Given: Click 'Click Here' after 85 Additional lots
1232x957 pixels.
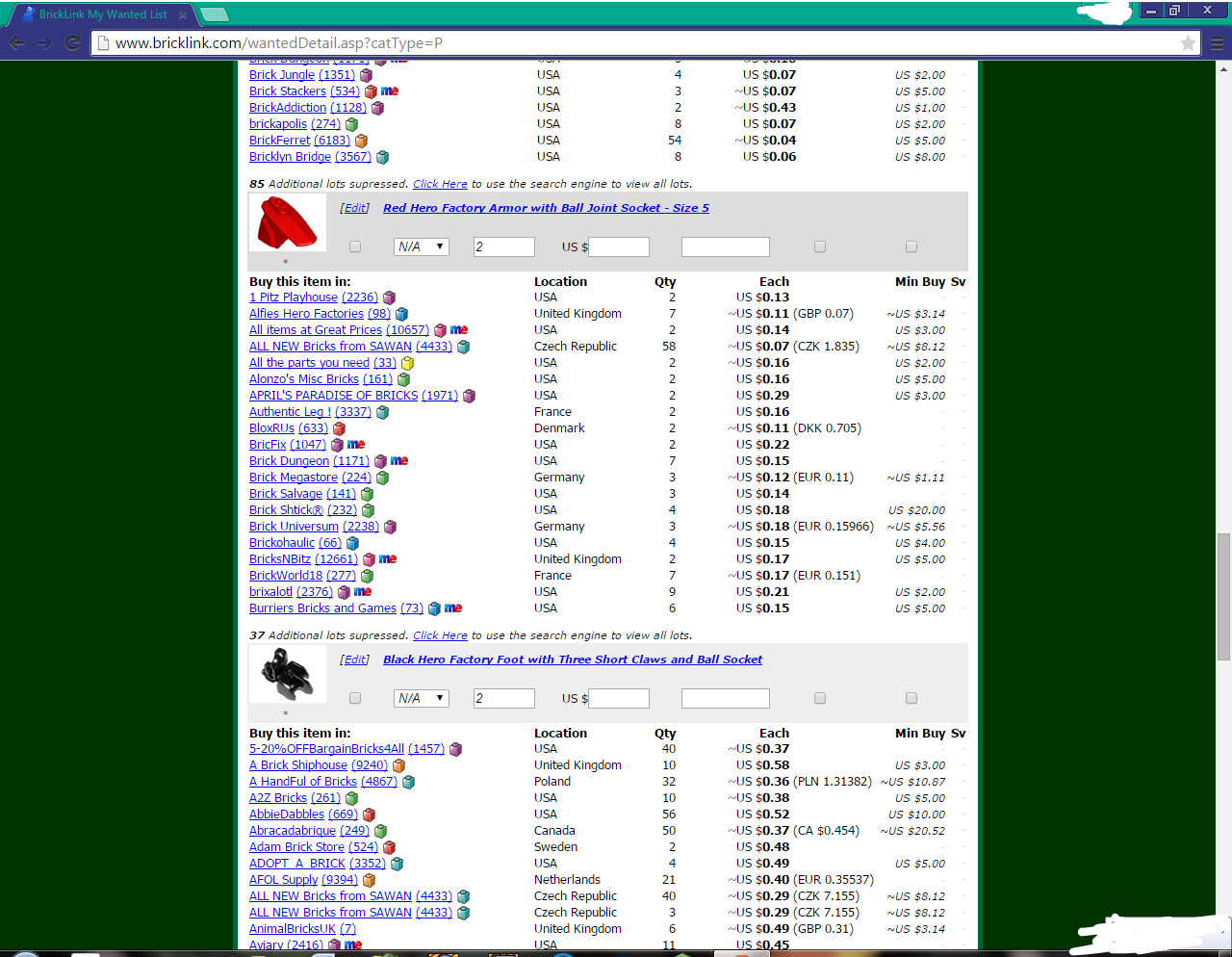Looking at the screenshot, I should point(440,185).
